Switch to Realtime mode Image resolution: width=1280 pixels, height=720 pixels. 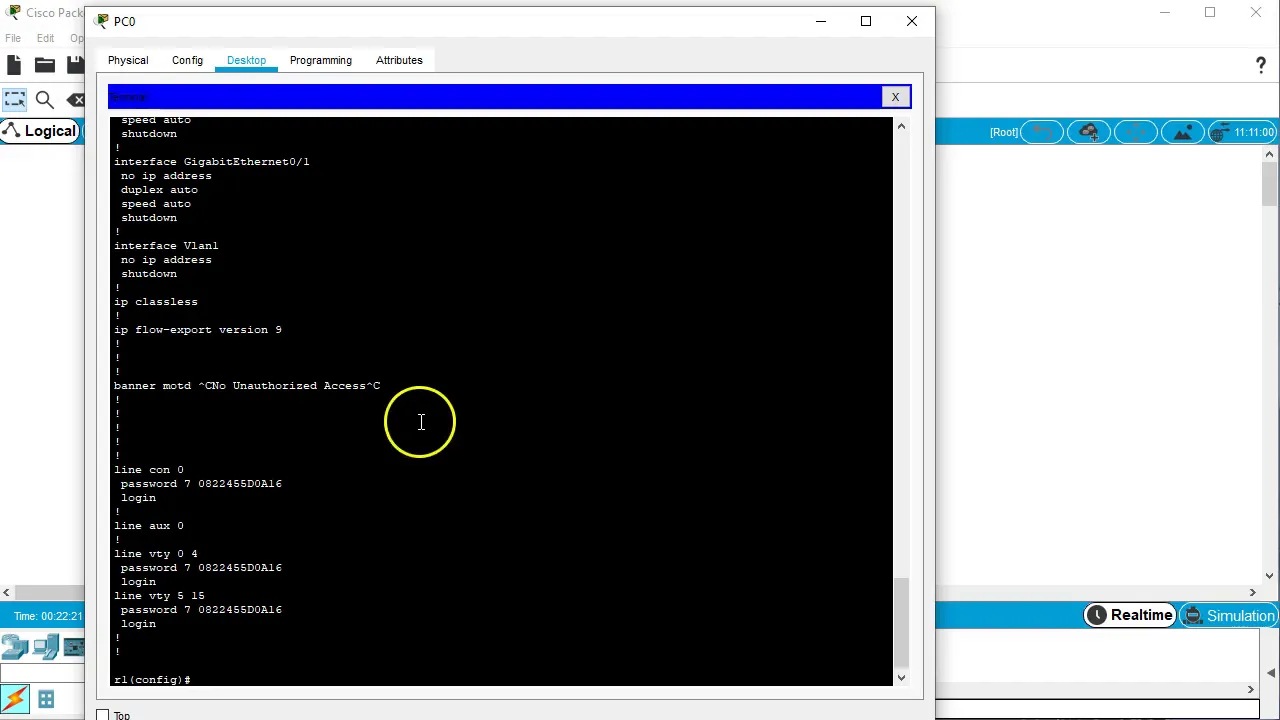pyautogui.click(x=1130, y=616)
